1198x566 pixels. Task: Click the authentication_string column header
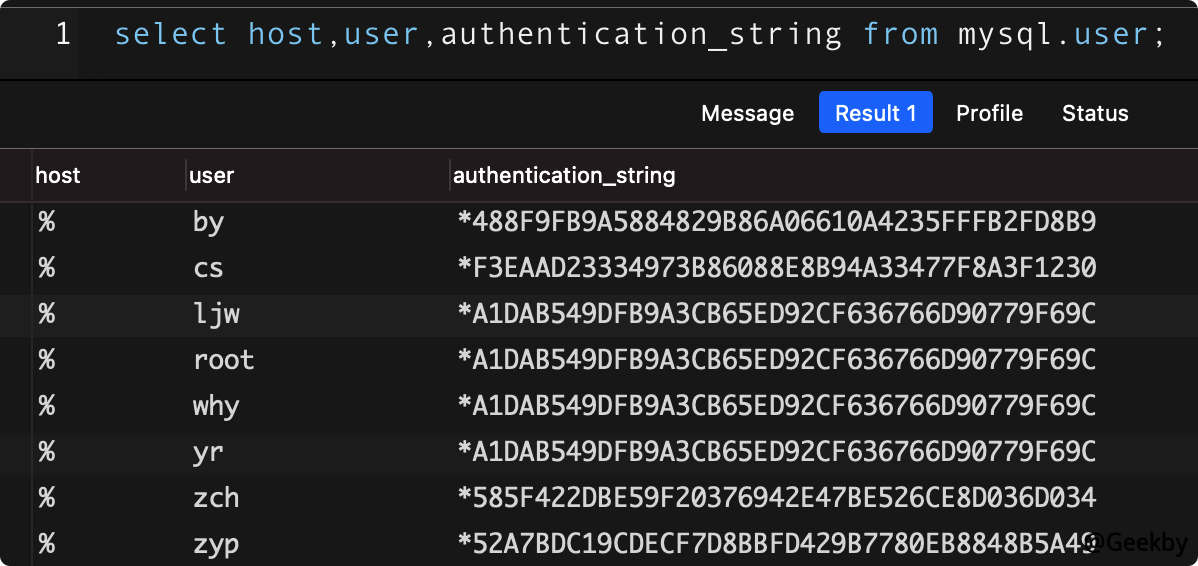point(564,176)
